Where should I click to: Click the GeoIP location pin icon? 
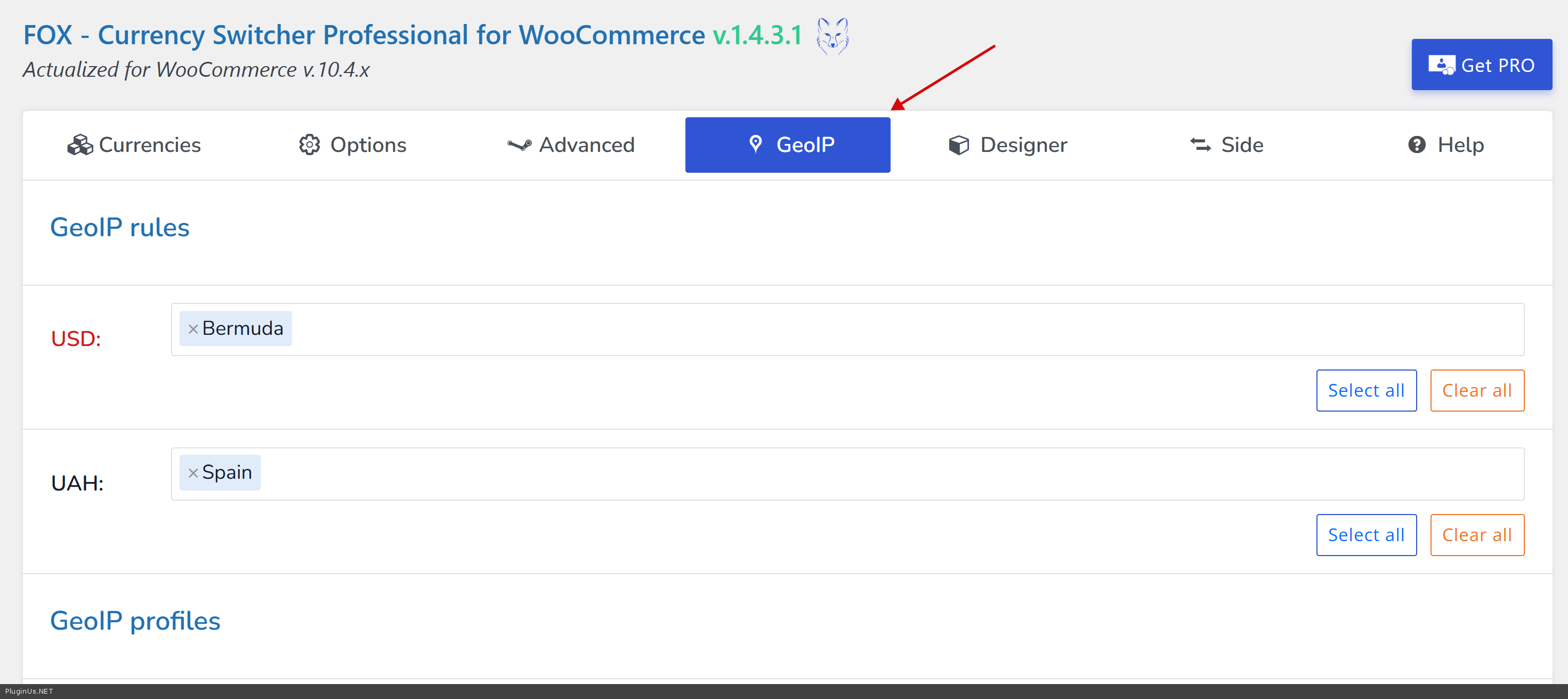pos(755,144)
